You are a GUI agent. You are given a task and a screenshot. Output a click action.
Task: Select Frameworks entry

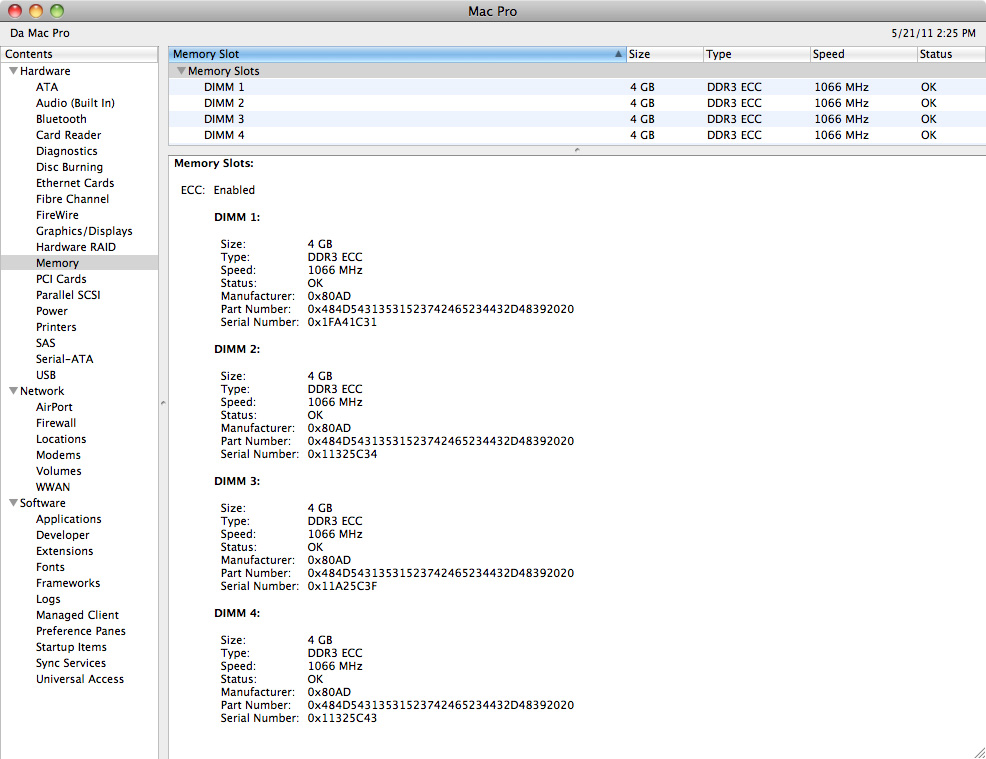68,584
